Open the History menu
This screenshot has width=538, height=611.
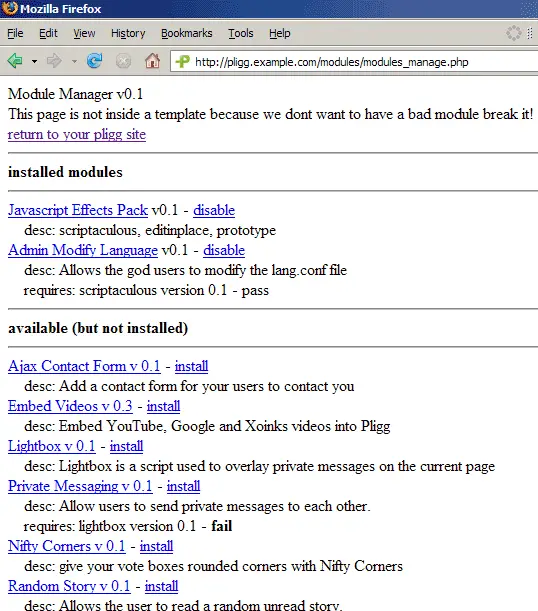pos(128,34)
